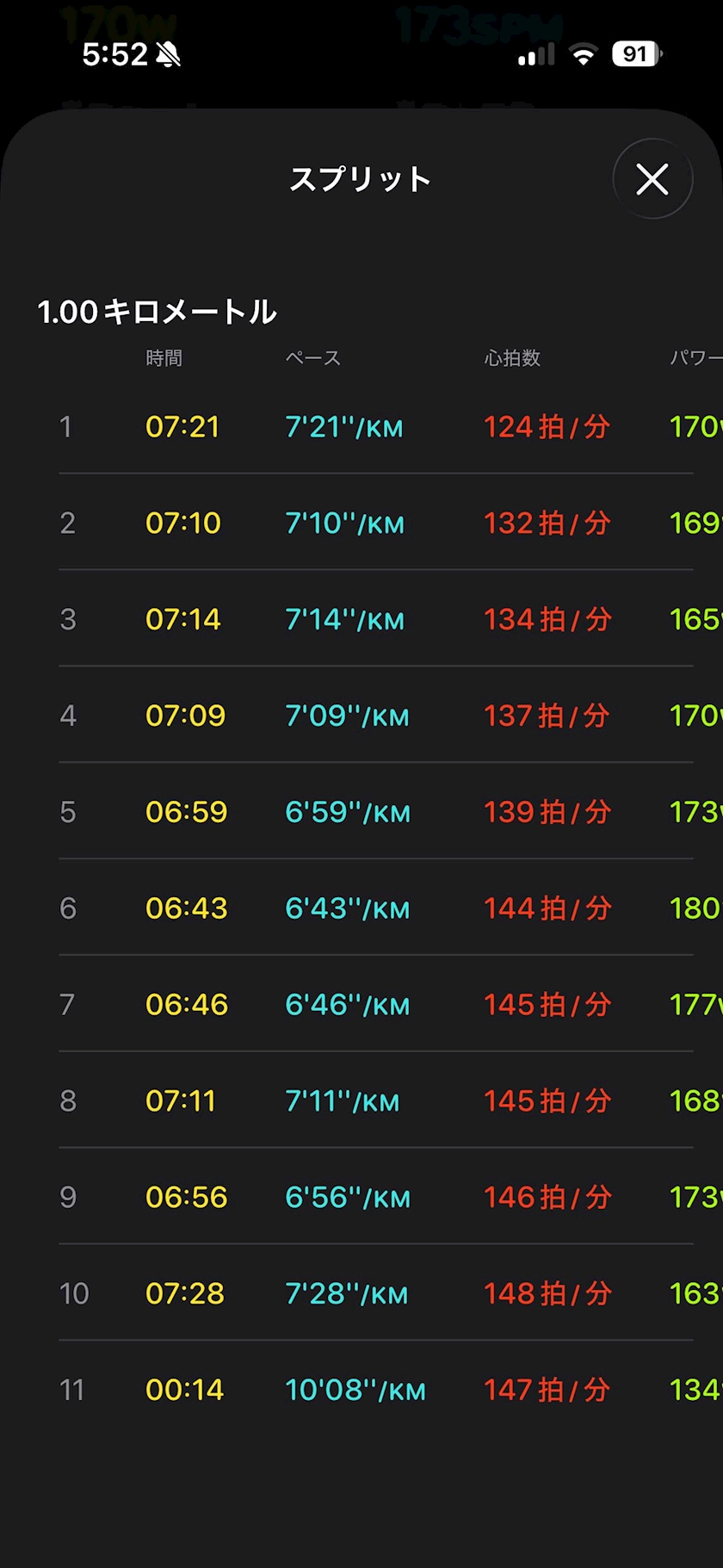Screen dimensions: 723x1568
Task: Select split 9 time 06:56
Action: (186, 1199)
